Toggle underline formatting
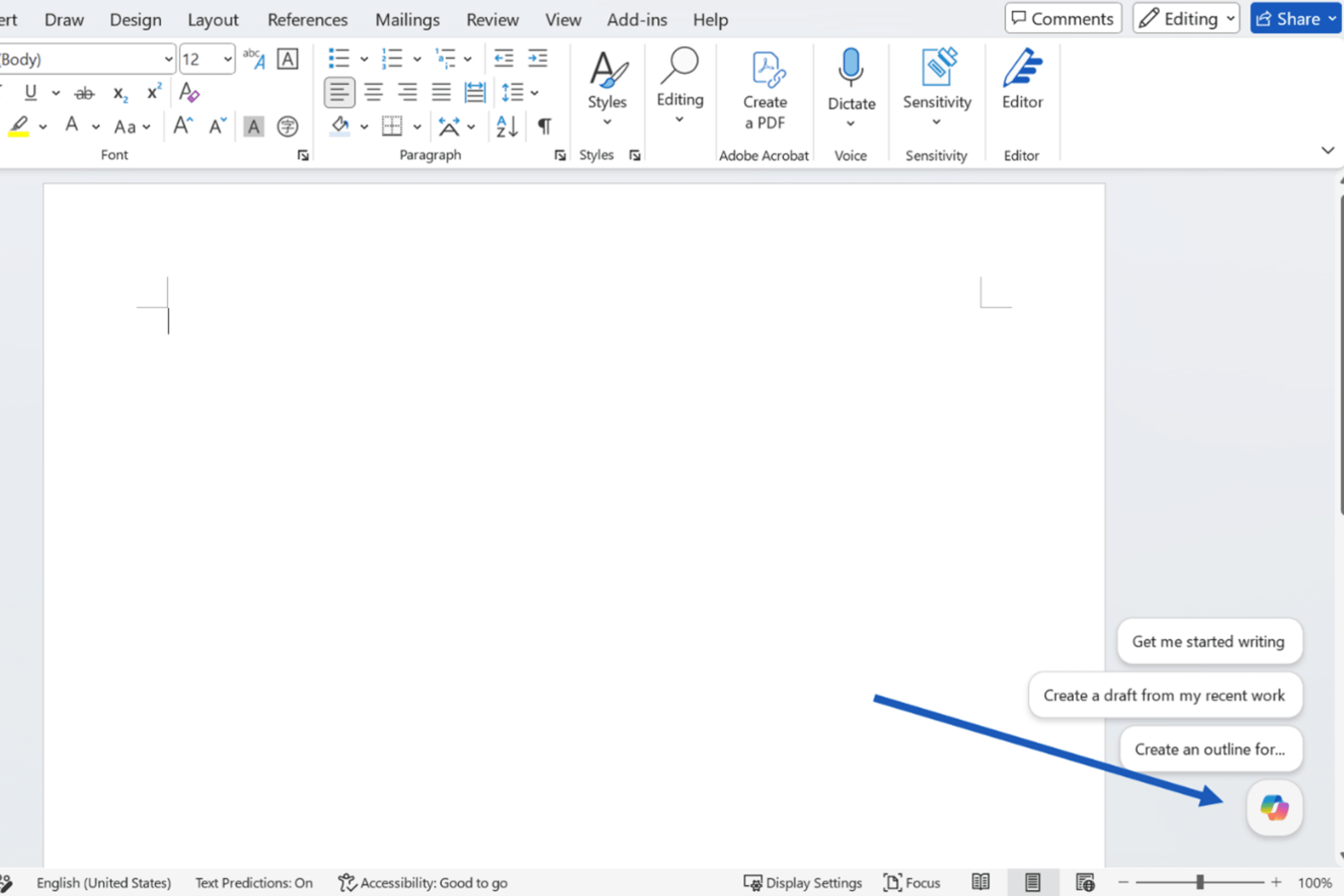The width and height of the screenshot is (1344, 896). pos(31,92)
